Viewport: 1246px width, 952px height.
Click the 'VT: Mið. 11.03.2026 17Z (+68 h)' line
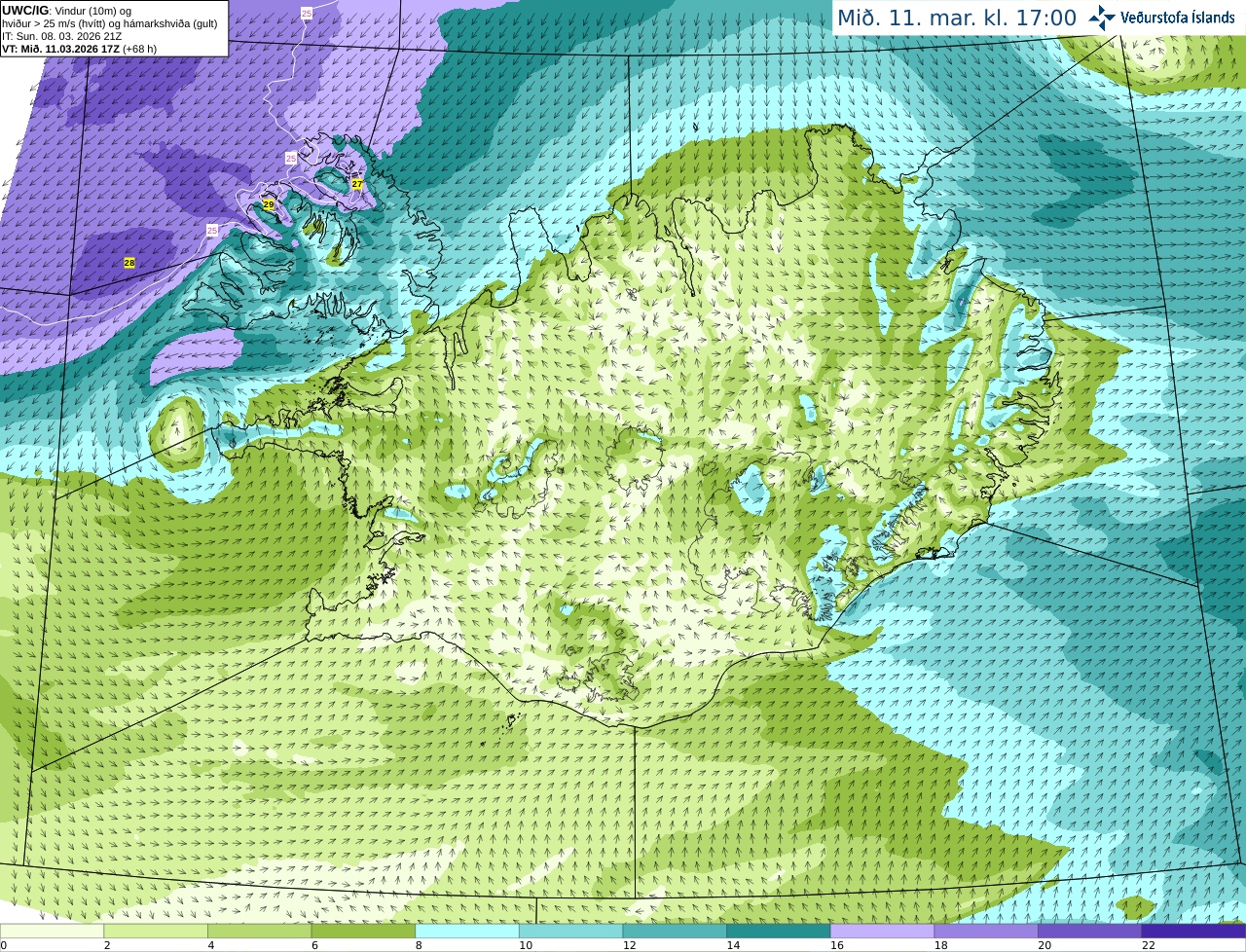click(x=79, y=49)
